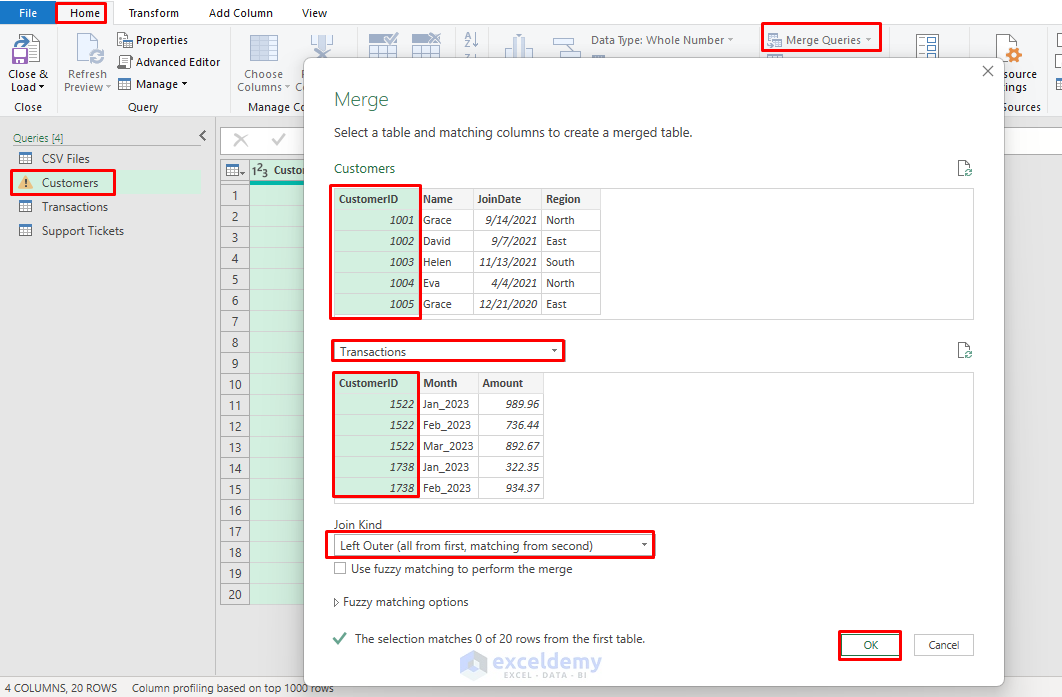Click the formula bar cancel X icon
This screenshot has height=697, width=1062.
[240, 140]
